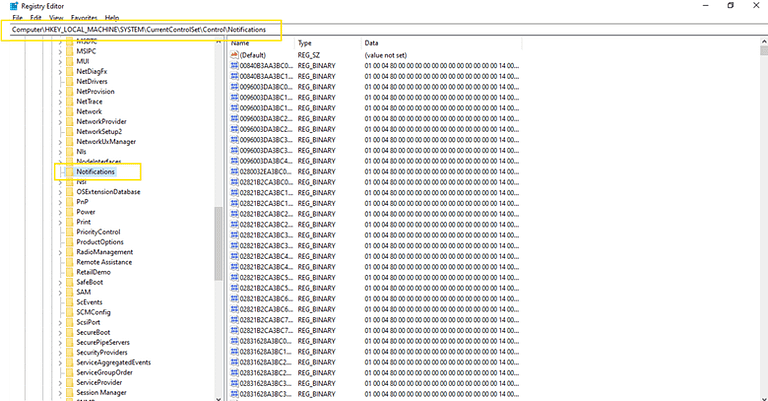
Task: Expand the Session Manager key
Action: 59,392
